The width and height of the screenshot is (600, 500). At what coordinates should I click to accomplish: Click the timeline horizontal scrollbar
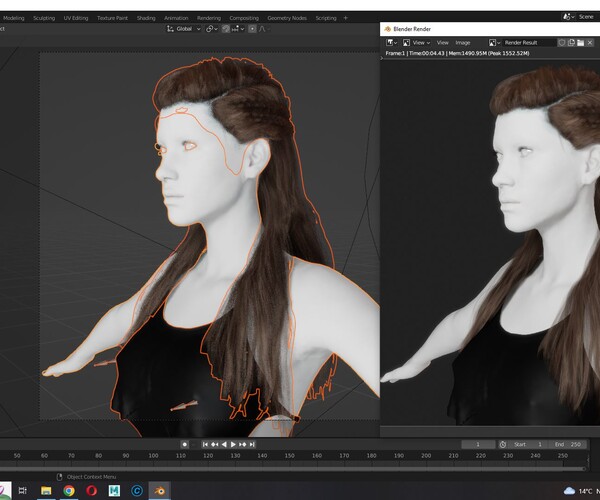coord(292,468)
